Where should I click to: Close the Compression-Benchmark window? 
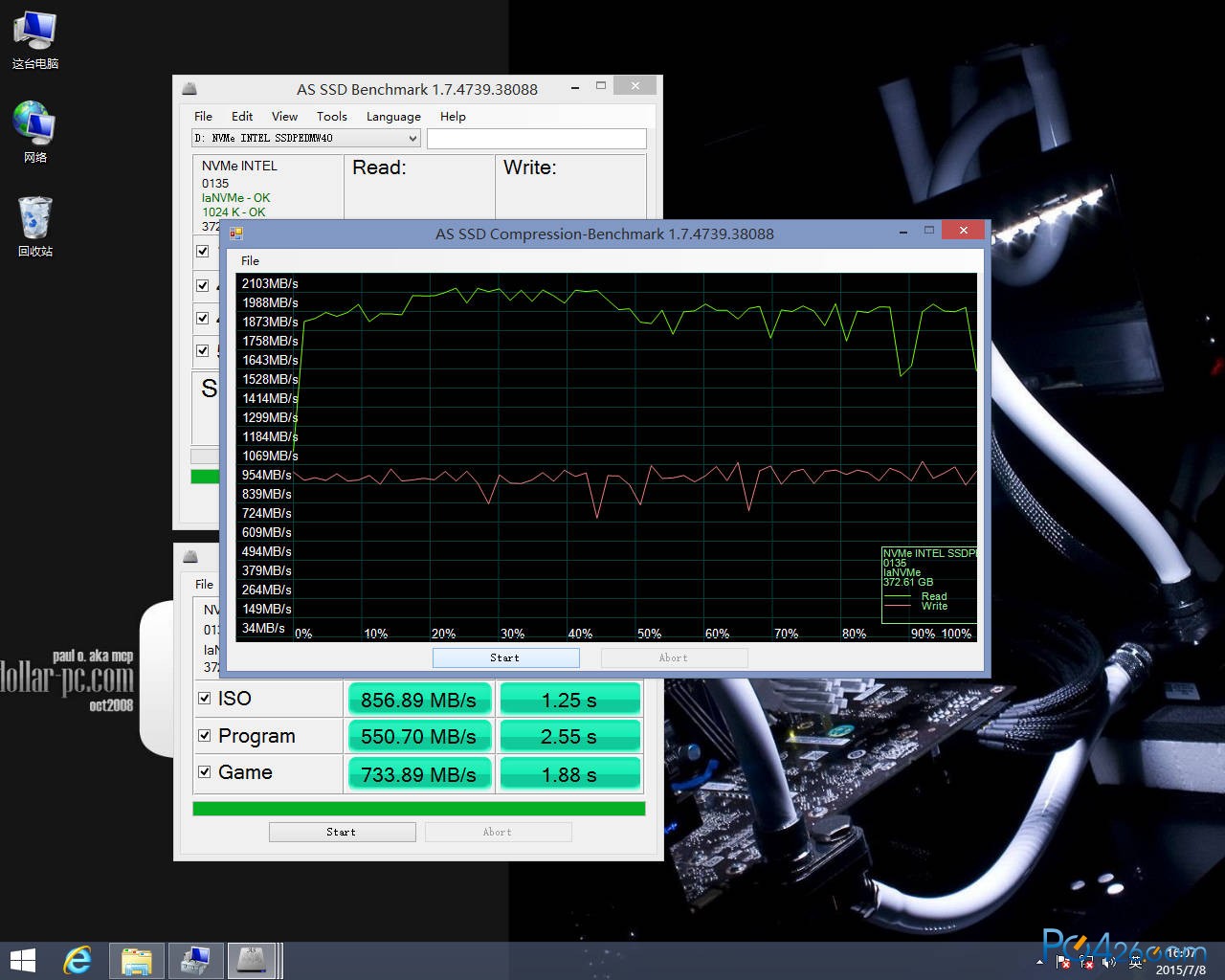[964, 230]
